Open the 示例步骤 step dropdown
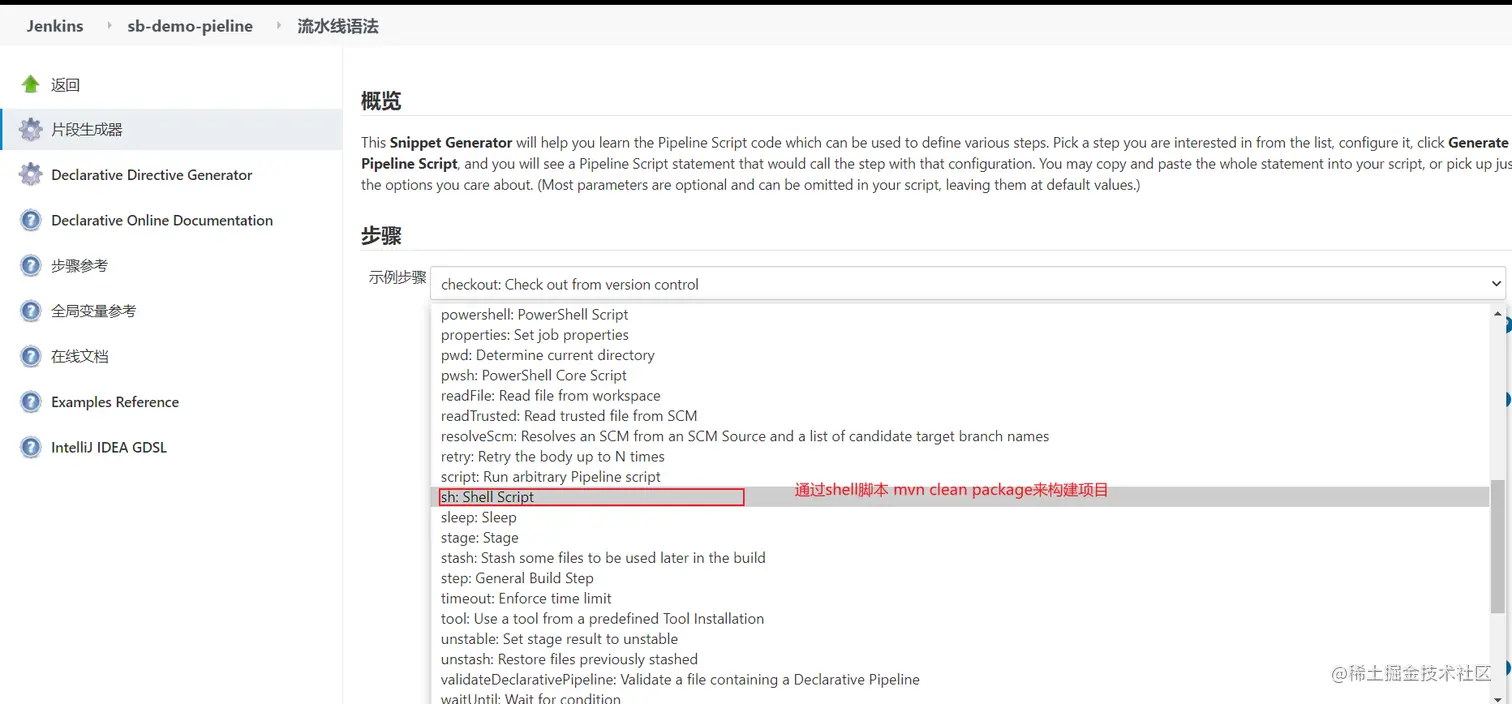The image size is (1512, 704). coord(967,284)
